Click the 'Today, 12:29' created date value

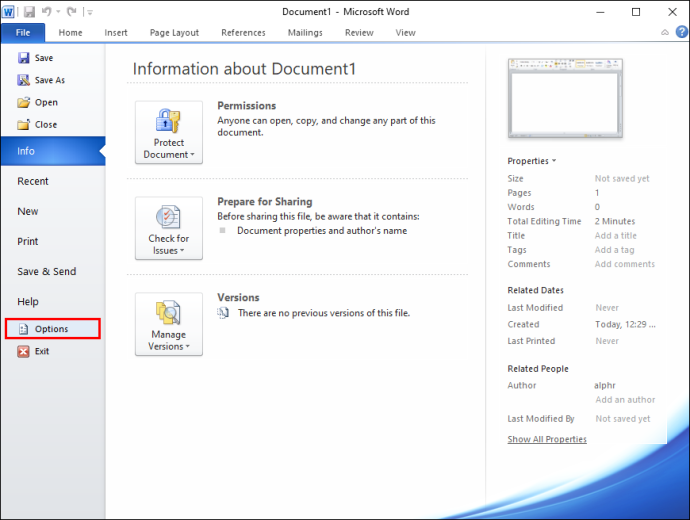(625, 324)
